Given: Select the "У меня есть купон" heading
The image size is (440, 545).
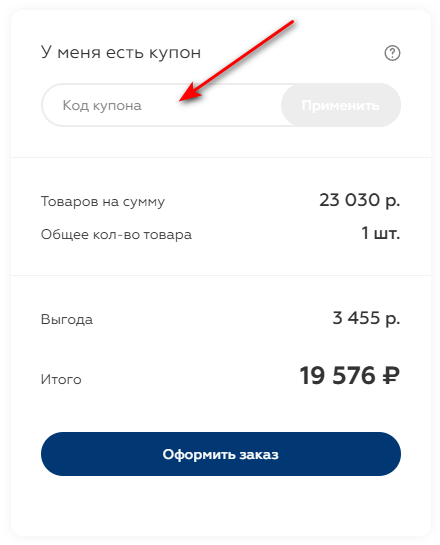Looking at the screenshot, I should [121, 52].
